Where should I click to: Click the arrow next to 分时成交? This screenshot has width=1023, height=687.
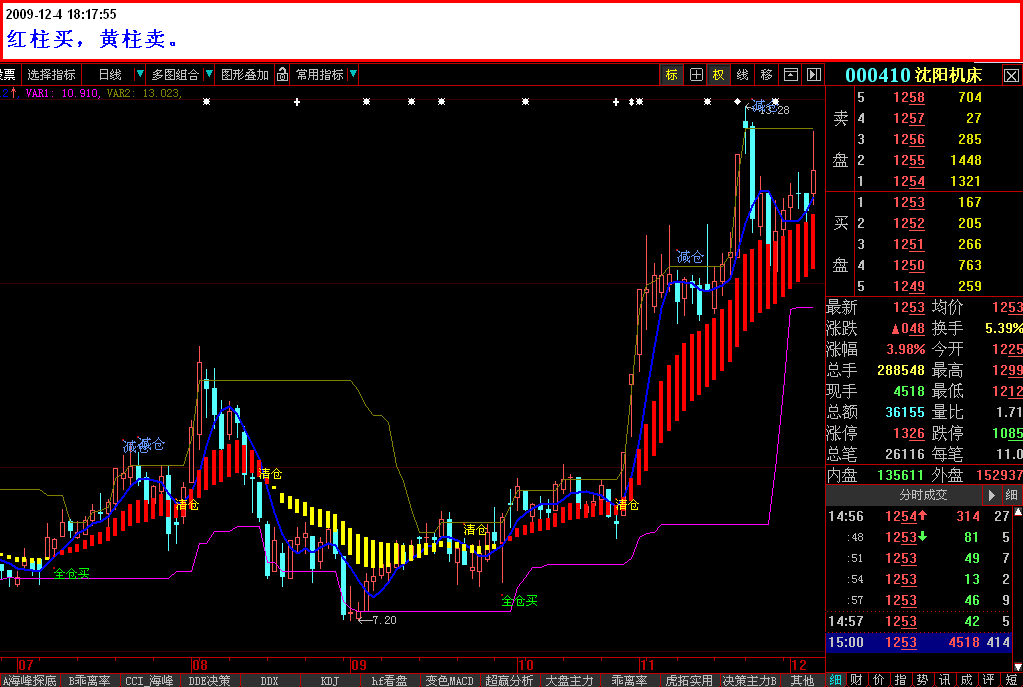pos(992,495)
